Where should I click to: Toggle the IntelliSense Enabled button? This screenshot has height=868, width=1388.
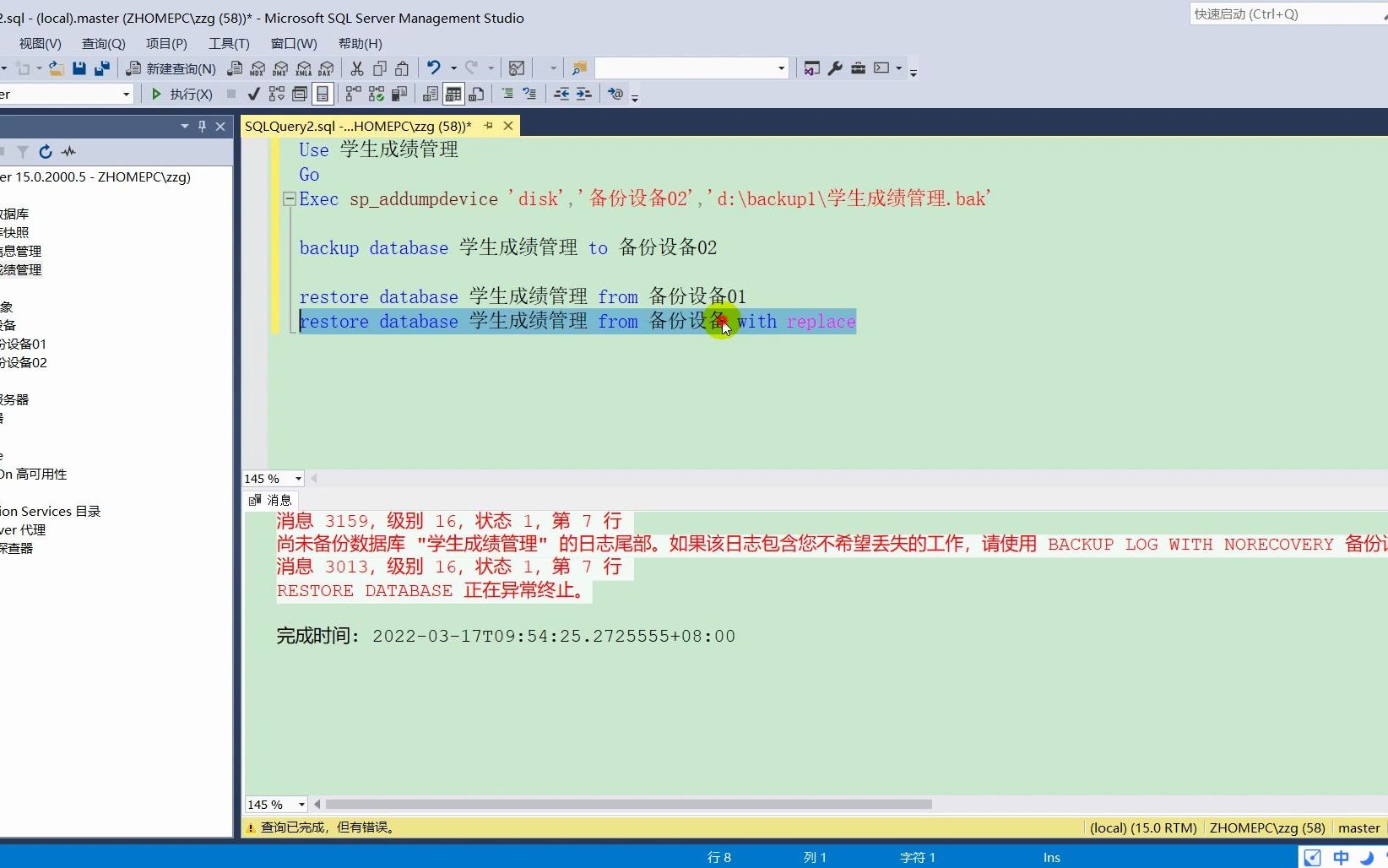point(323,94)
